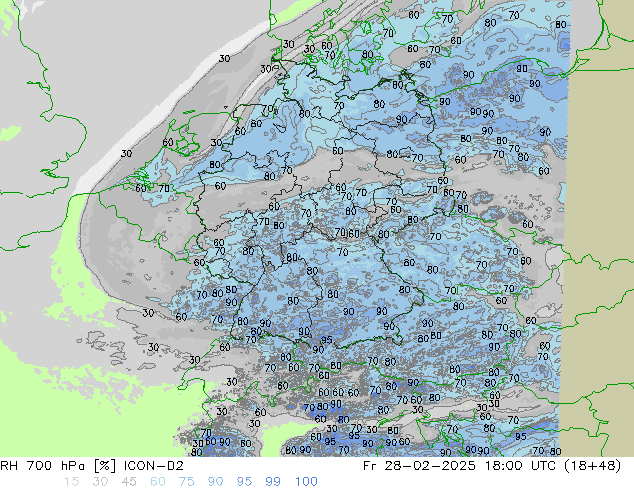Click the date 'Fr 28-02-2025'

(x=419, y=466)
